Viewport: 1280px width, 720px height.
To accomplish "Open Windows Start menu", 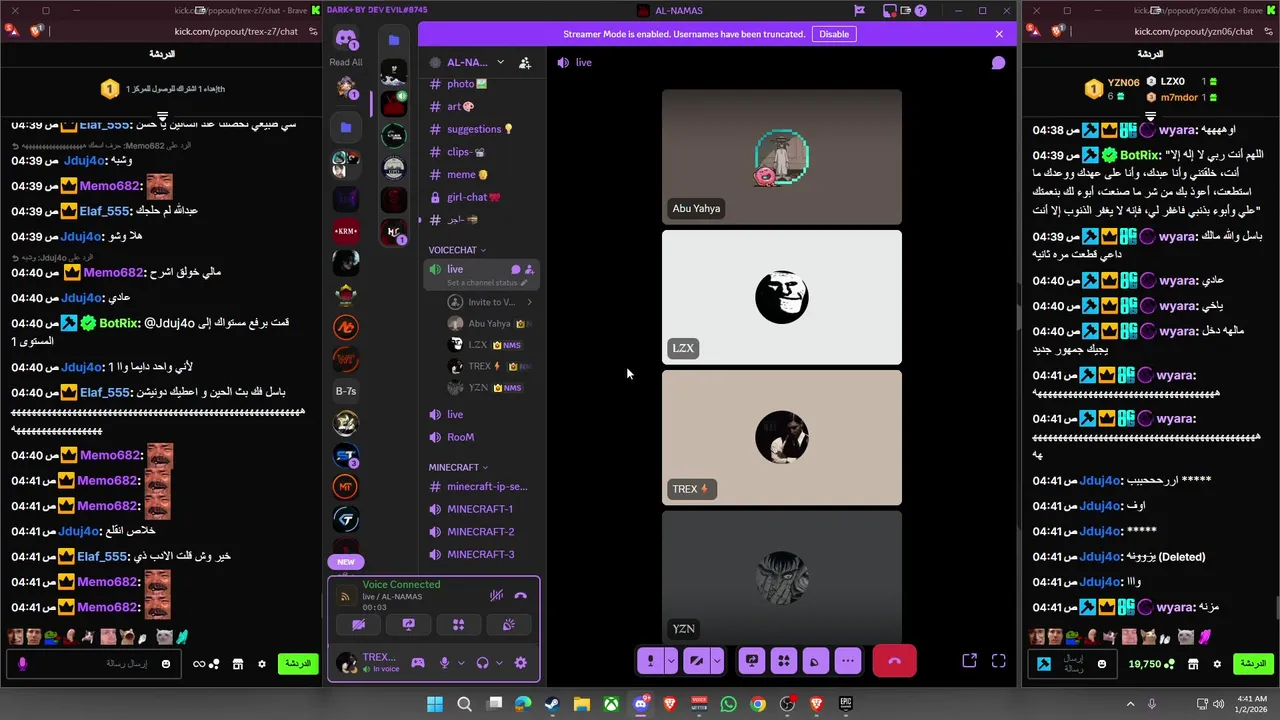I will (x=435, y=704).
